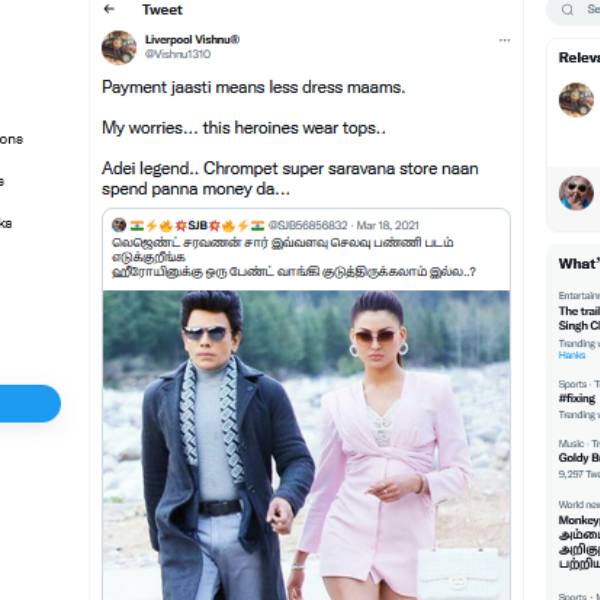600x600 pixels.
Task: Click SJB's small avatar in quoted tweet
Action: (118, 226)
